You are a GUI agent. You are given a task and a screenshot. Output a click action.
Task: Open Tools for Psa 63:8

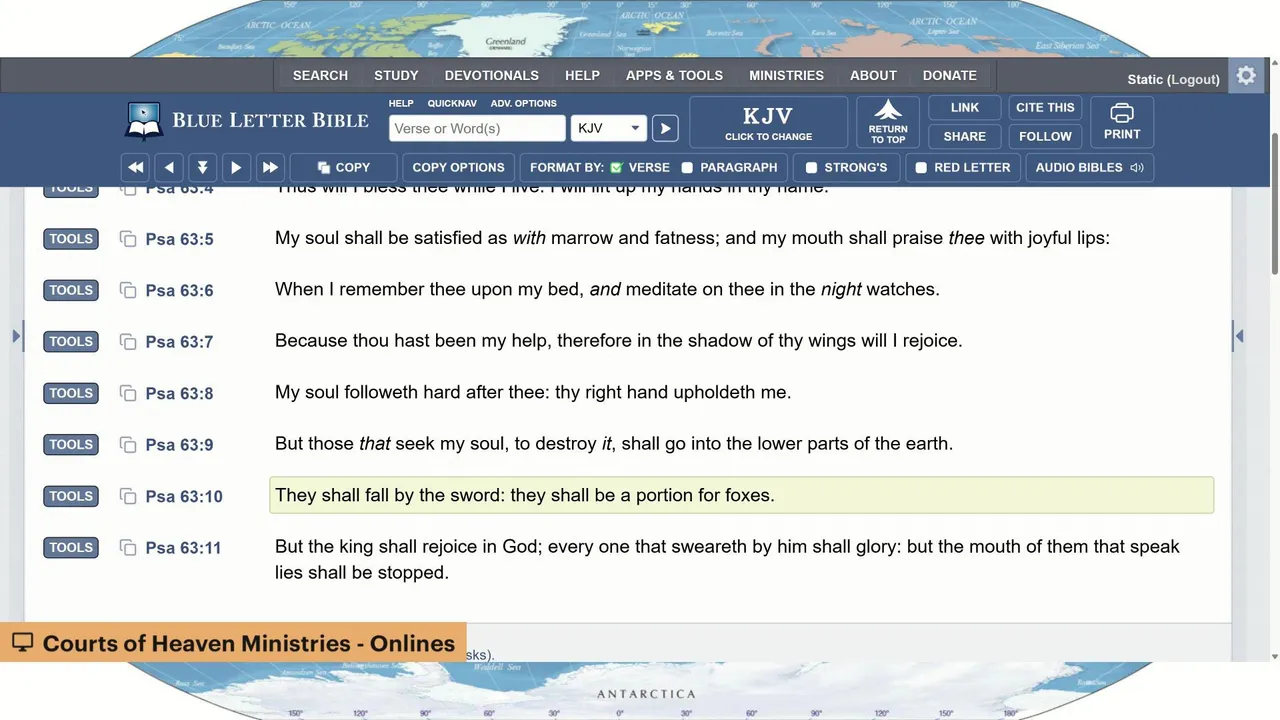71,393
